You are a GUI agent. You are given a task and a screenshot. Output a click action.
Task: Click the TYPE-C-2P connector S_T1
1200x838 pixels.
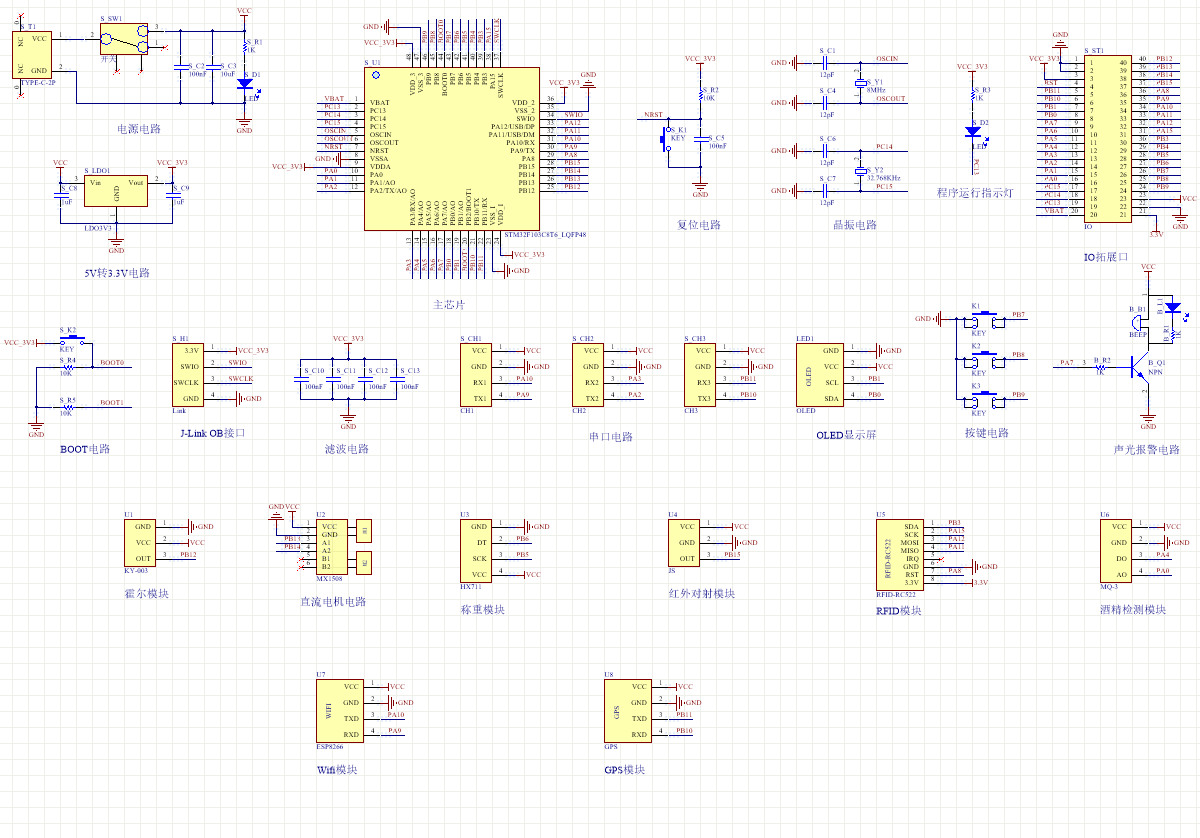(32, 55)
